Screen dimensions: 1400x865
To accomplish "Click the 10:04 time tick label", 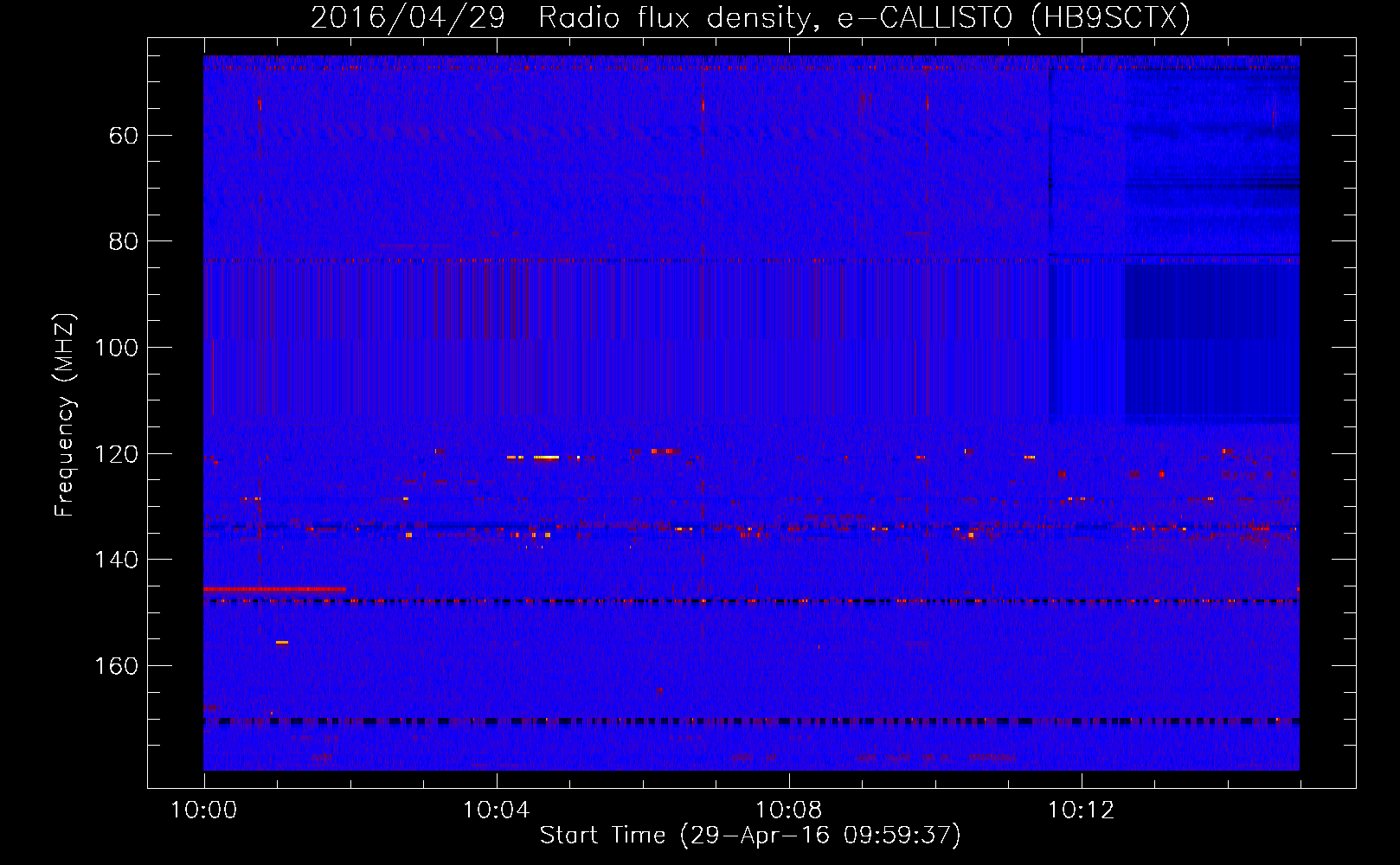I will (496, 811).
